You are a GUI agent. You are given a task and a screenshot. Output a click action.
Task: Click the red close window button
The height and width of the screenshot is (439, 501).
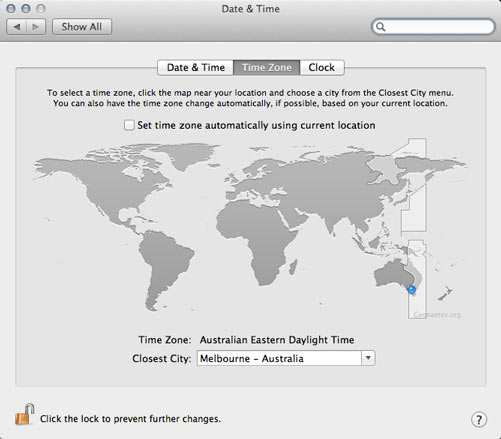[11, 8]
